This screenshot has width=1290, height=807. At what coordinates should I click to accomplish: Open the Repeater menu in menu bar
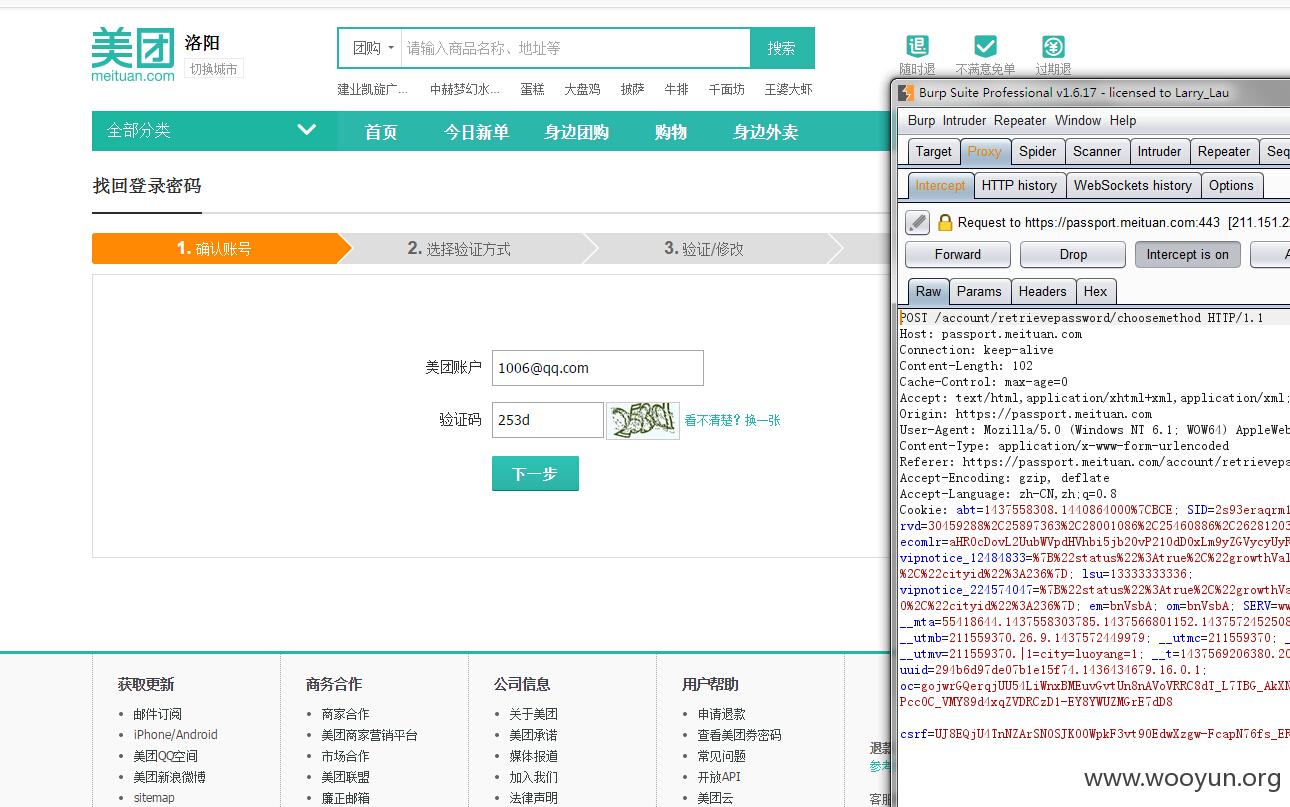[x=1020, y=120]
